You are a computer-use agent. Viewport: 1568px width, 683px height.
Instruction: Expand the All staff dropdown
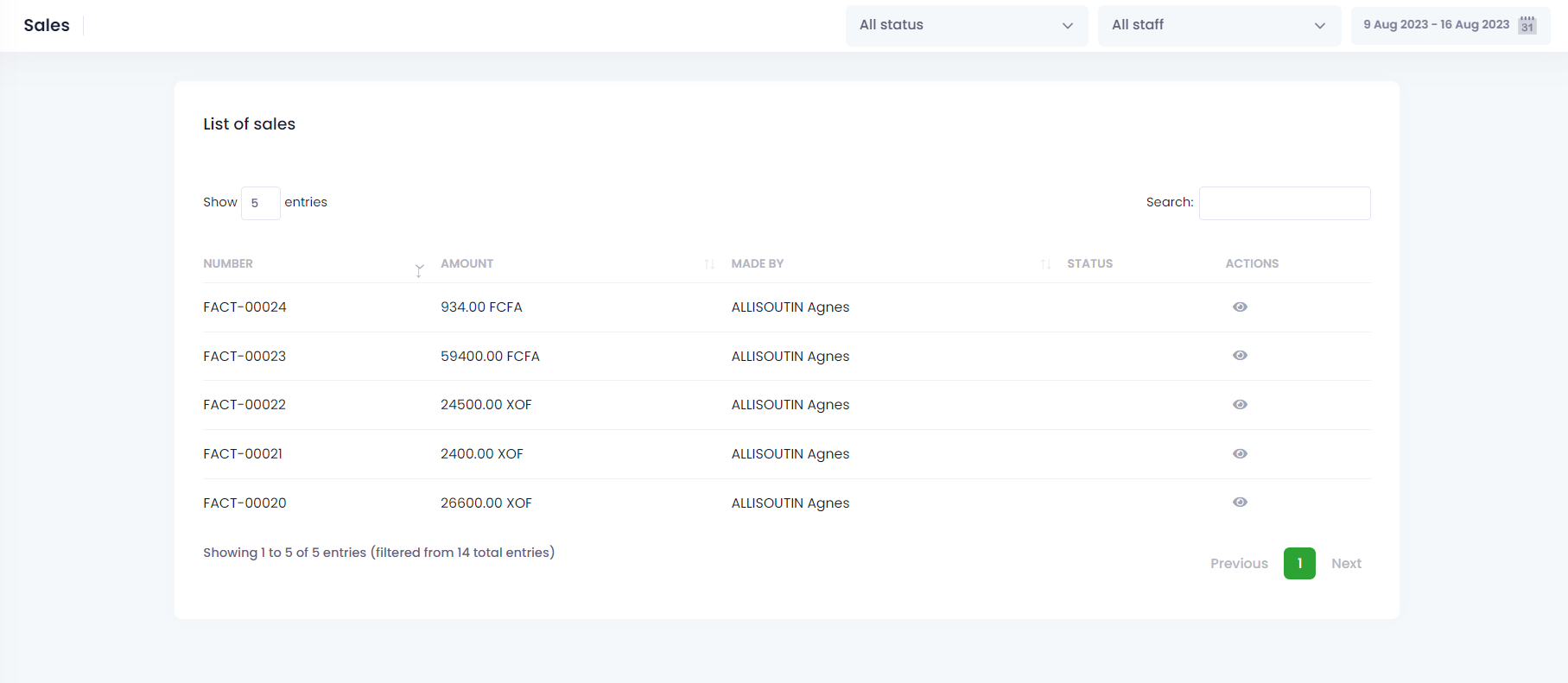[1218, 25]
